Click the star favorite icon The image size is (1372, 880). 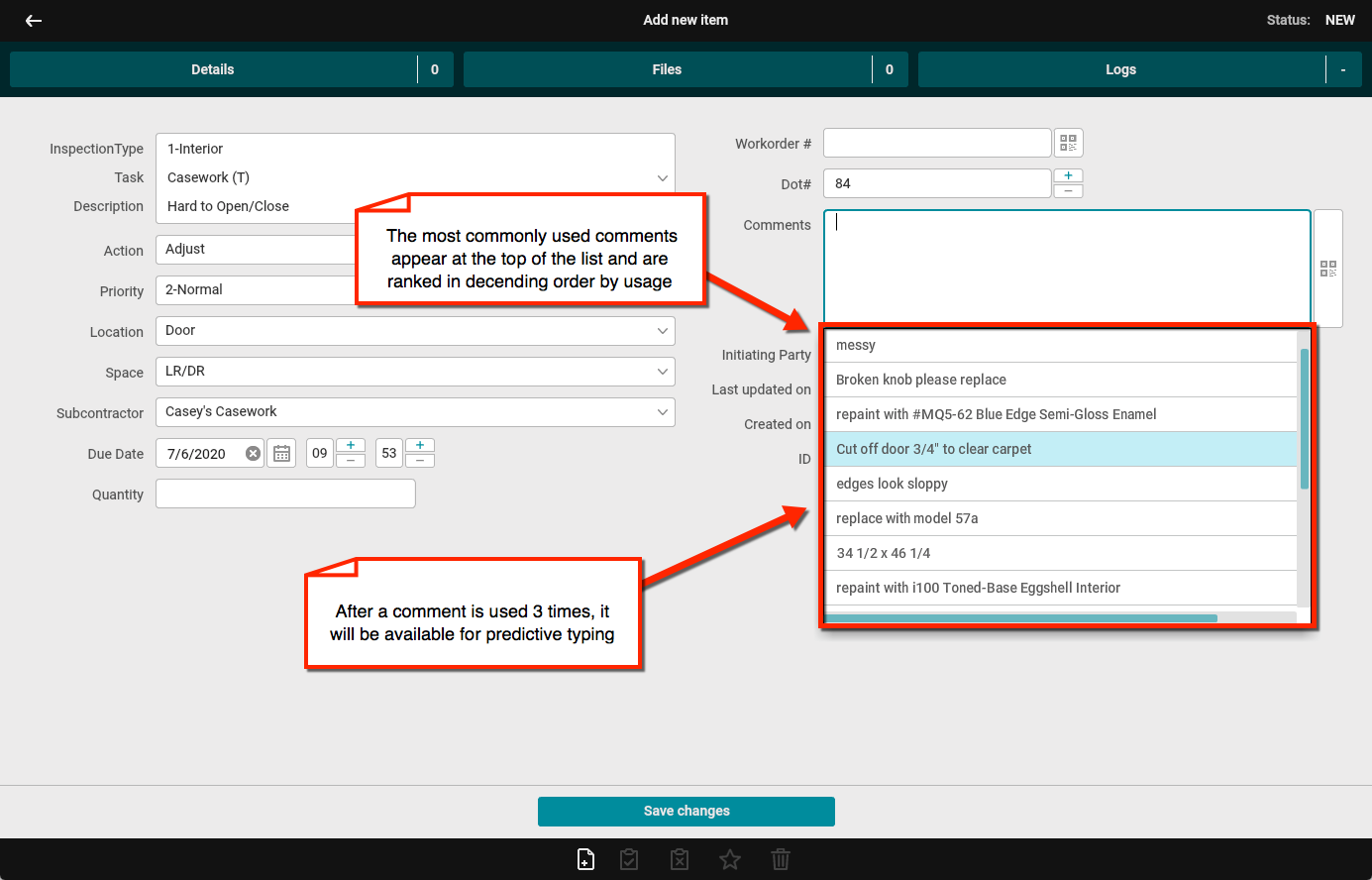pyautogui.click(x=730, y=859)
